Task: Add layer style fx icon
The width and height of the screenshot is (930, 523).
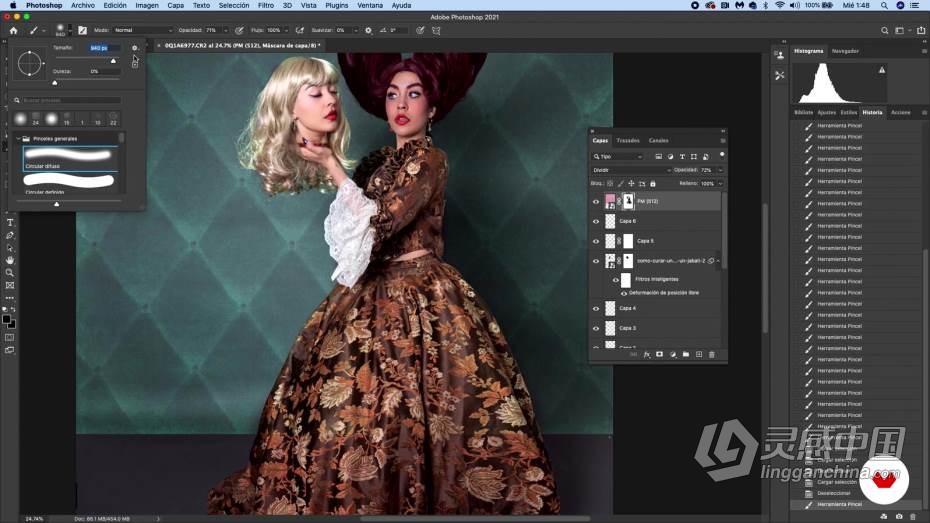Action: (x=646, y=355)
